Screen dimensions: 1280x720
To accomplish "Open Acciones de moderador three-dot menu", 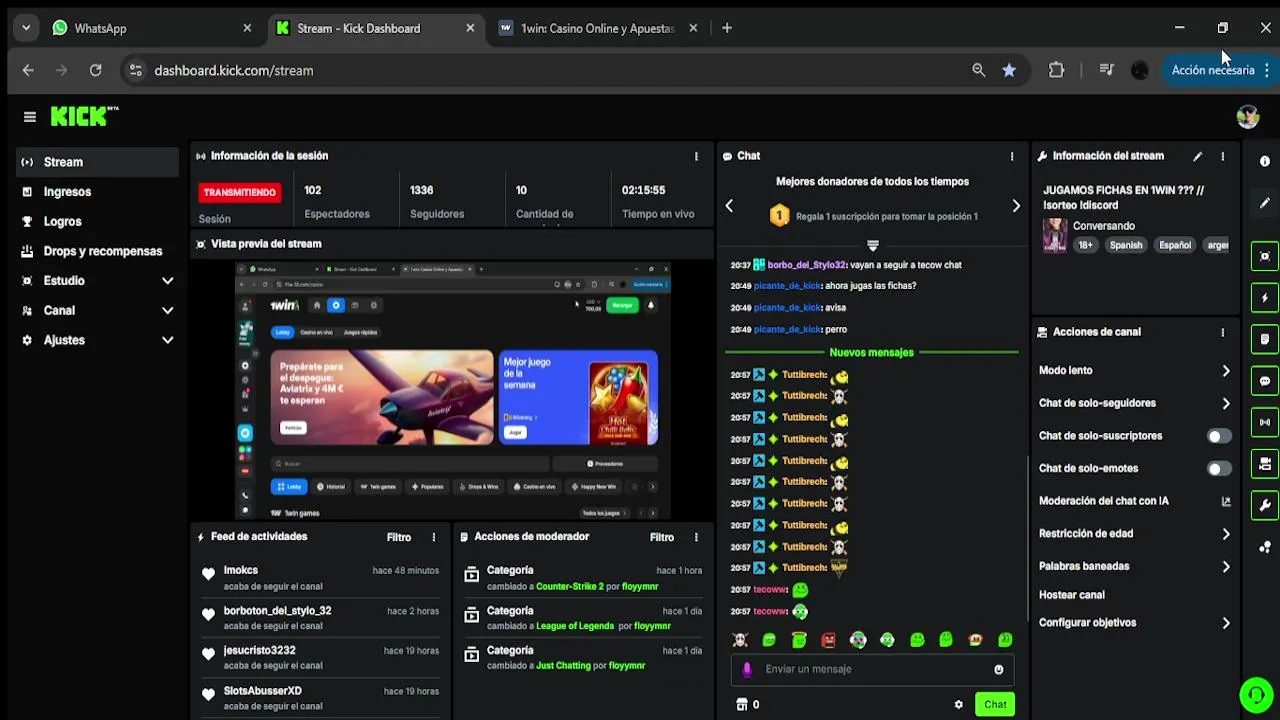I will pos(696,537).
